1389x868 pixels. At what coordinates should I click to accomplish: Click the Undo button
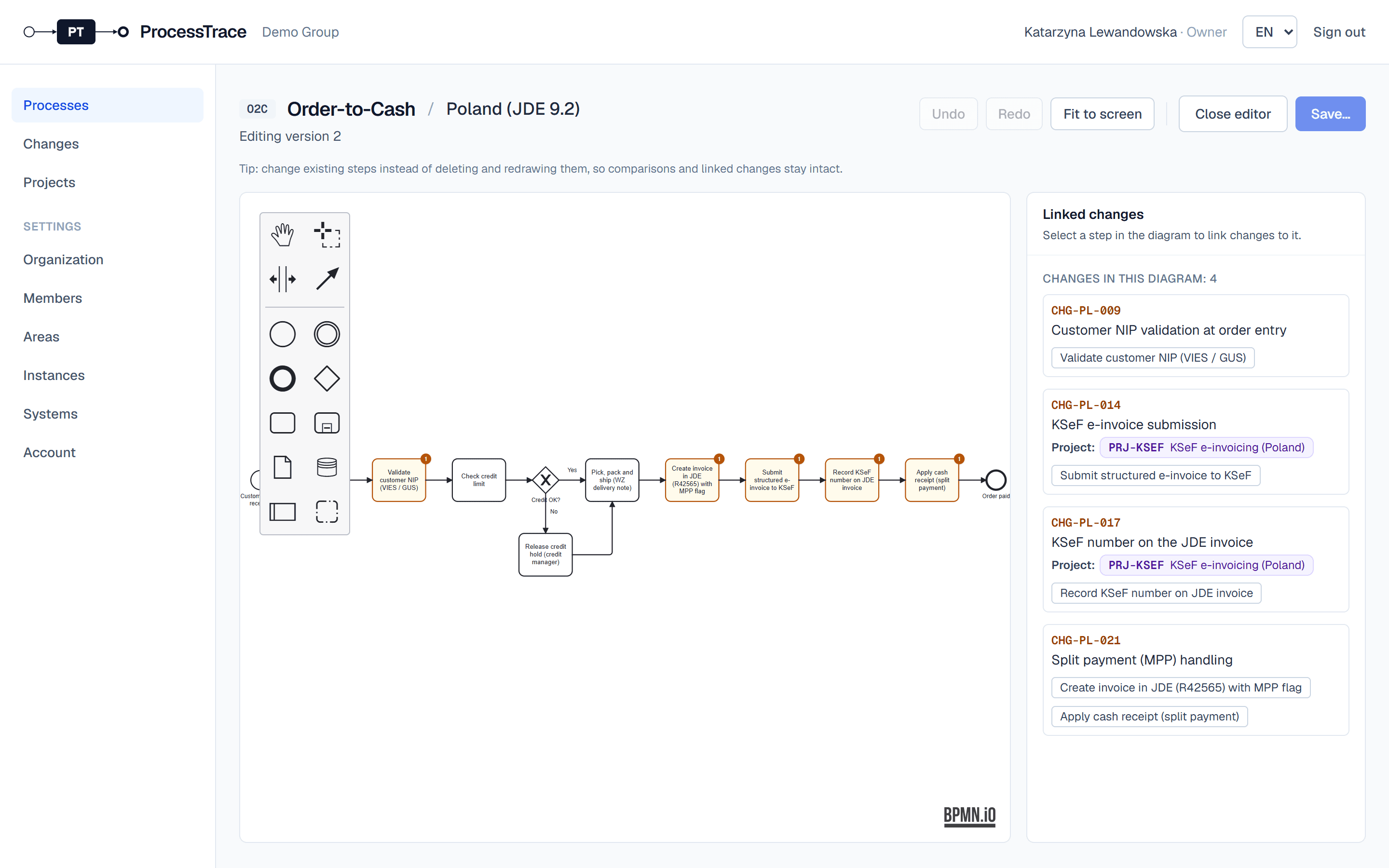(x=948, y=114)
